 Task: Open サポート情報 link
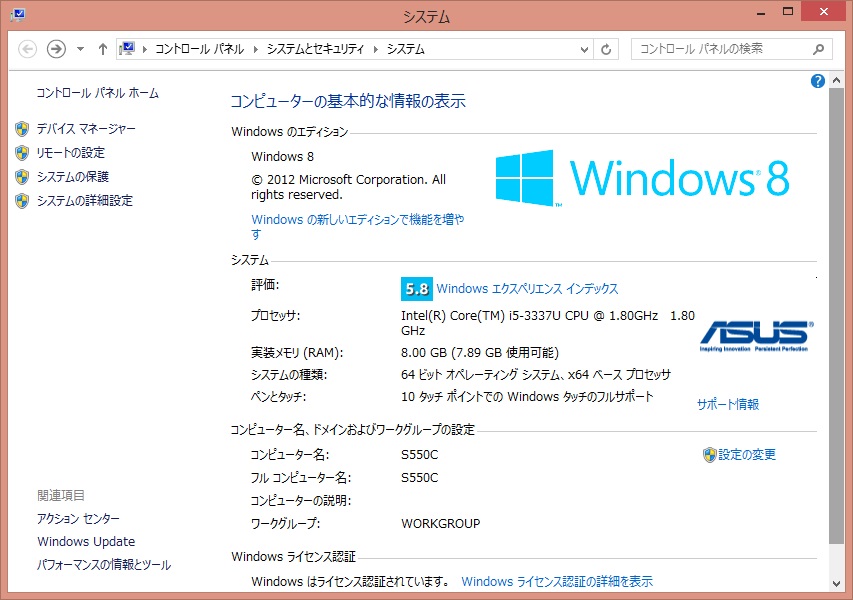click(x=728, y=404)
